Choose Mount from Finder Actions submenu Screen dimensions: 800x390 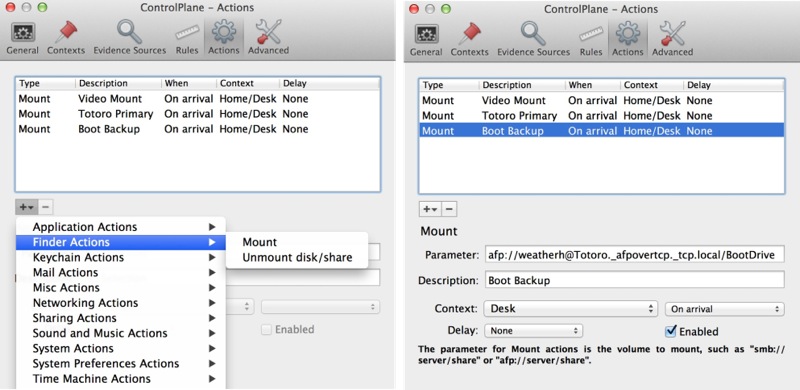(296, 242)
